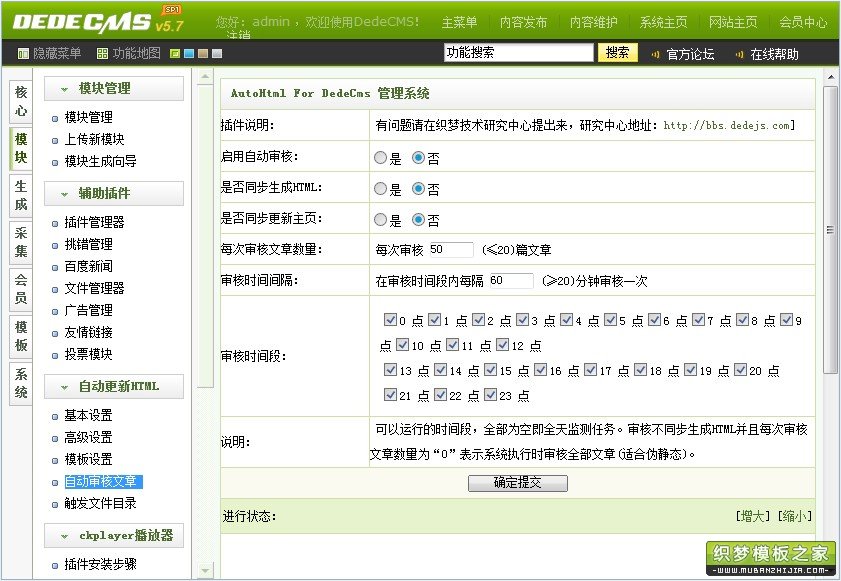The width and height of the screenshot is (841, 581).
Task: Collapse the 模块管理 section header
Action: (114, 89)
